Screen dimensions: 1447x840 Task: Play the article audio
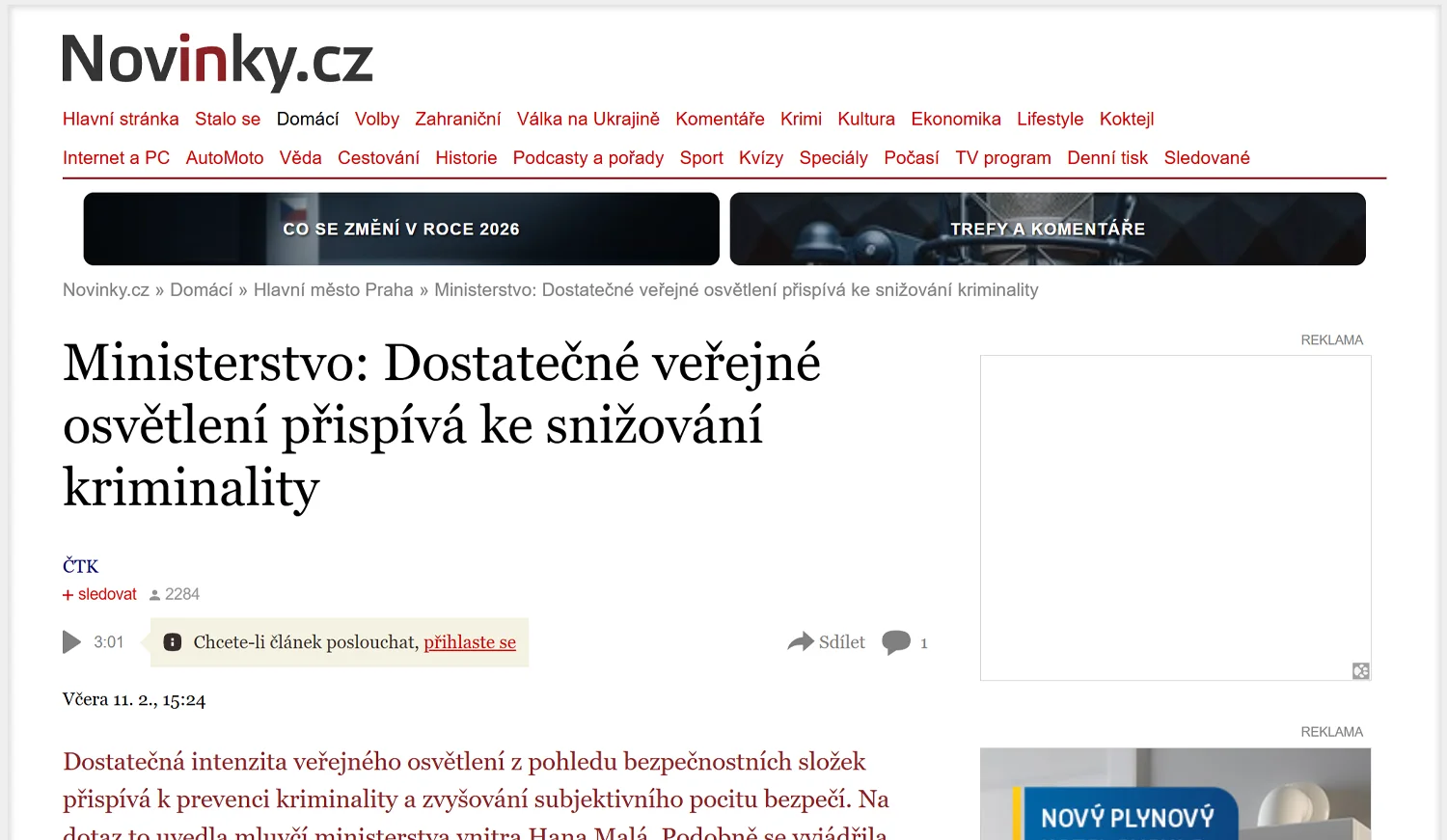72,642
